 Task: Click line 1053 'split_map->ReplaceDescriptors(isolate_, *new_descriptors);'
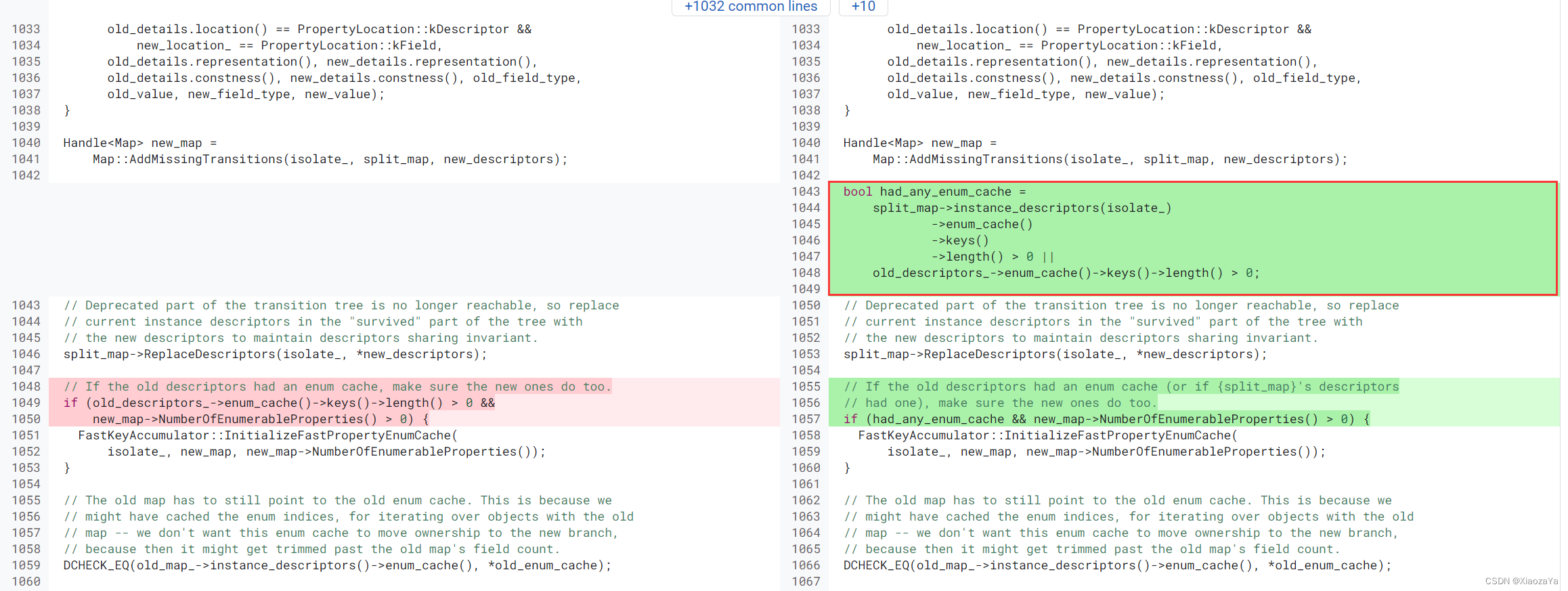1055,354
